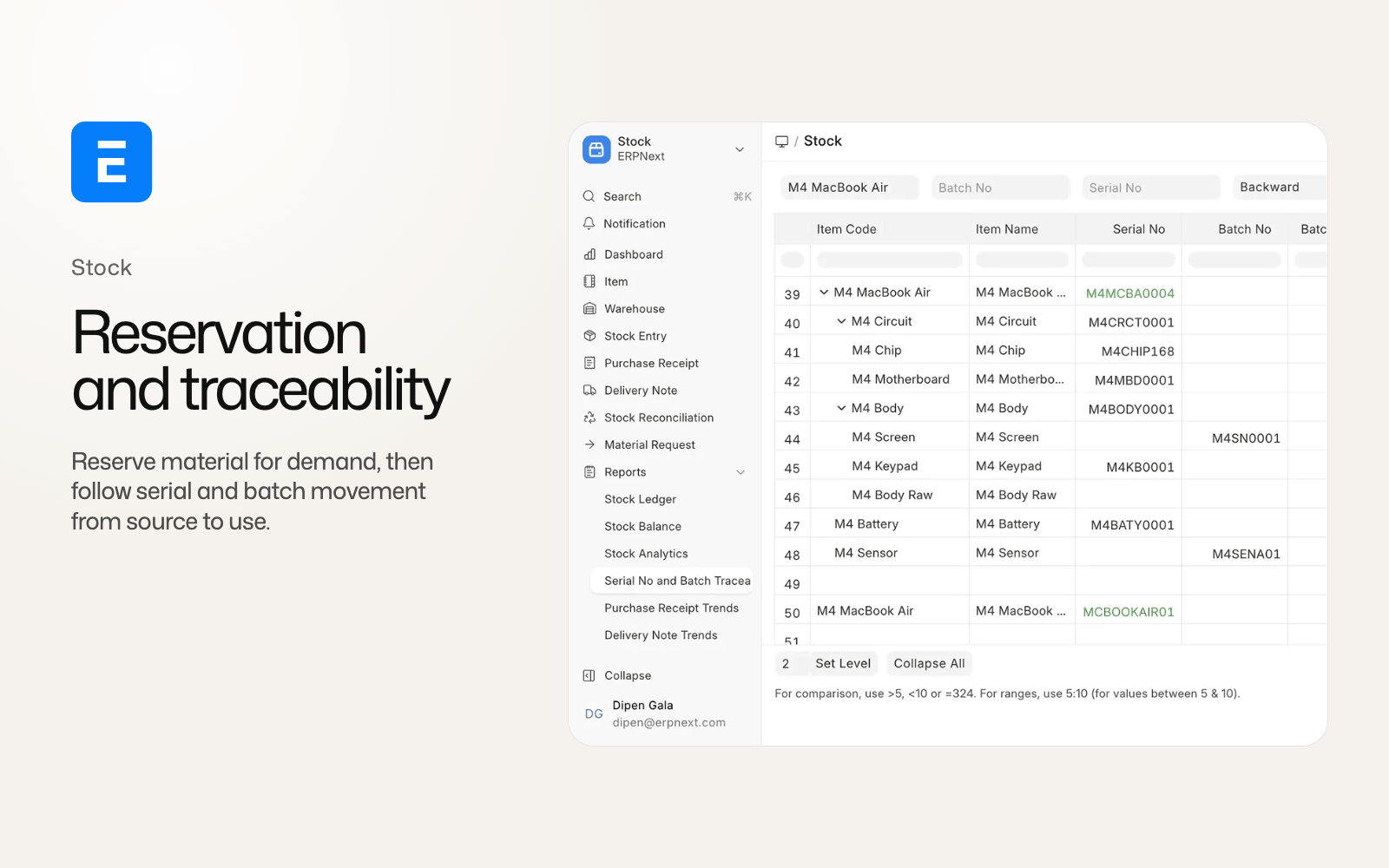
Task: Open the Stock Analytics report
Action: [646, 554]
